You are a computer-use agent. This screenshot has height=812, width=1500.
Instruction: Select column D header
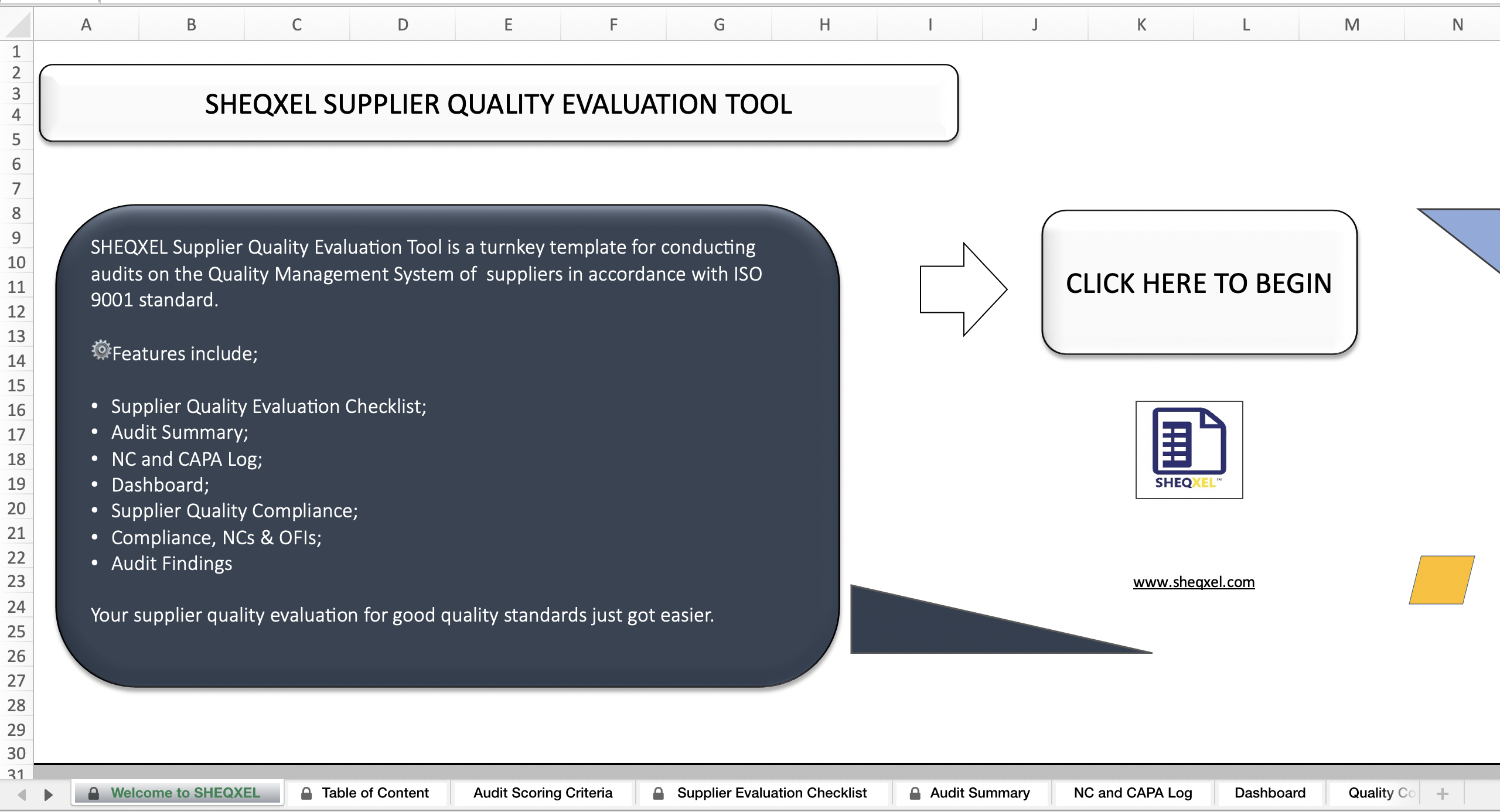403,25
